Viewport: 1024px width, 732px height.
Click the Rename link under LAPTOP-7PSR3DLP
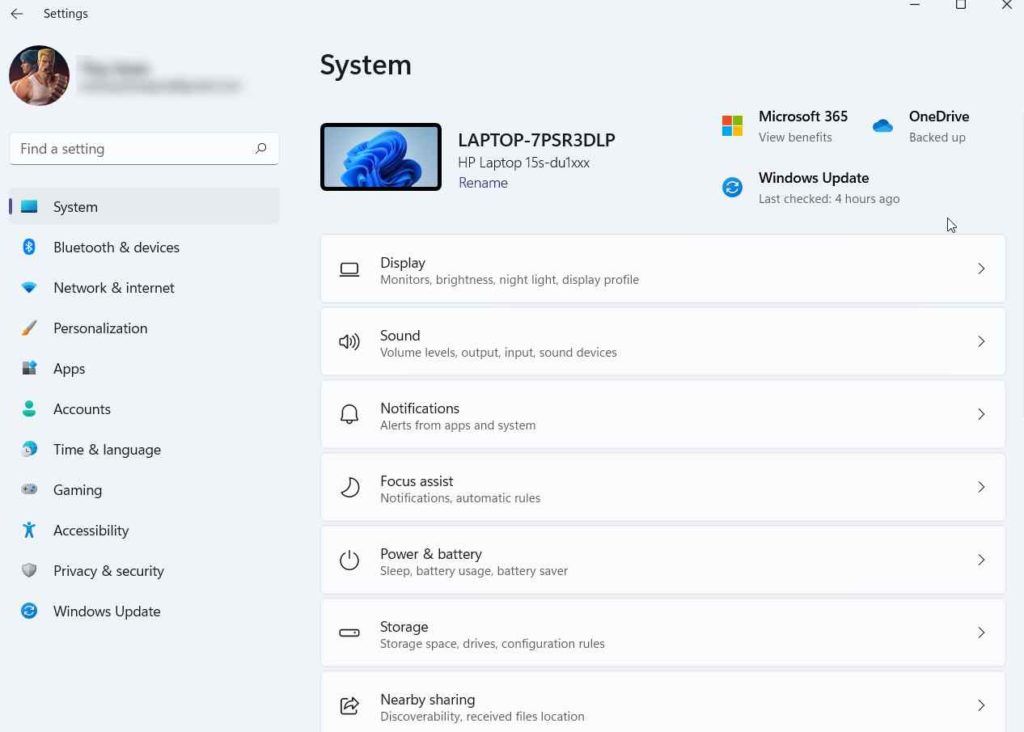pos(483,183)
